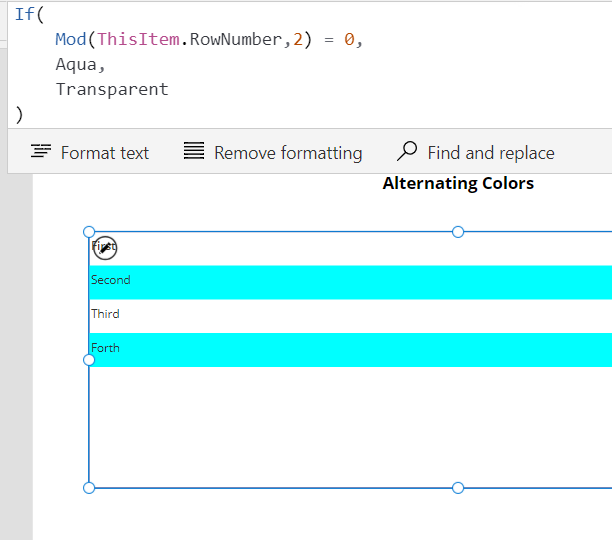Click the top-left gallery resize handle
The width and height of the screenshot is (612, 540).
89,232
